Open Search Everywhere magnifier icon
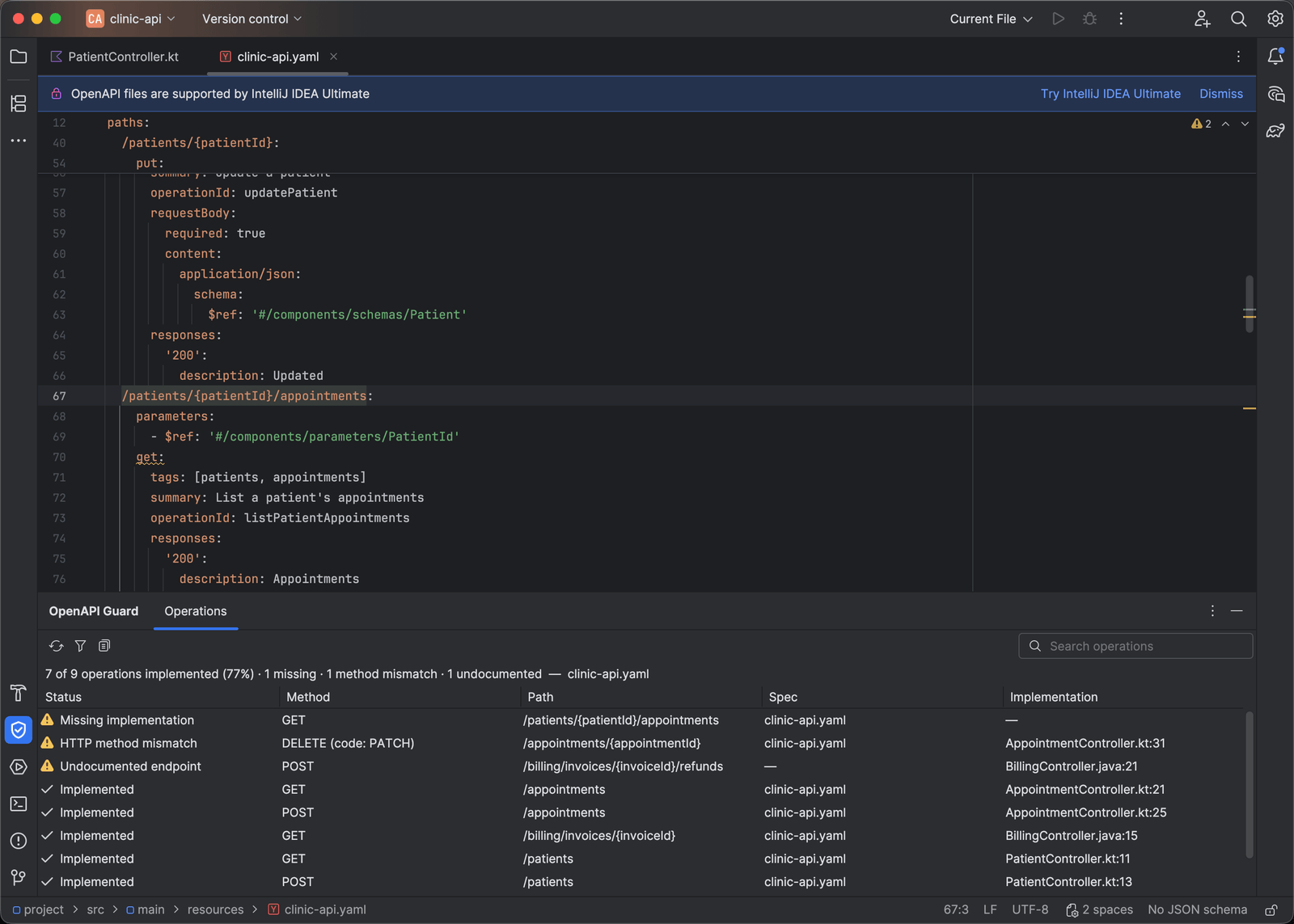Image resolution: width=1294 pixels, height=924 pixels. pyautogui.click(x=1238, y=19)
